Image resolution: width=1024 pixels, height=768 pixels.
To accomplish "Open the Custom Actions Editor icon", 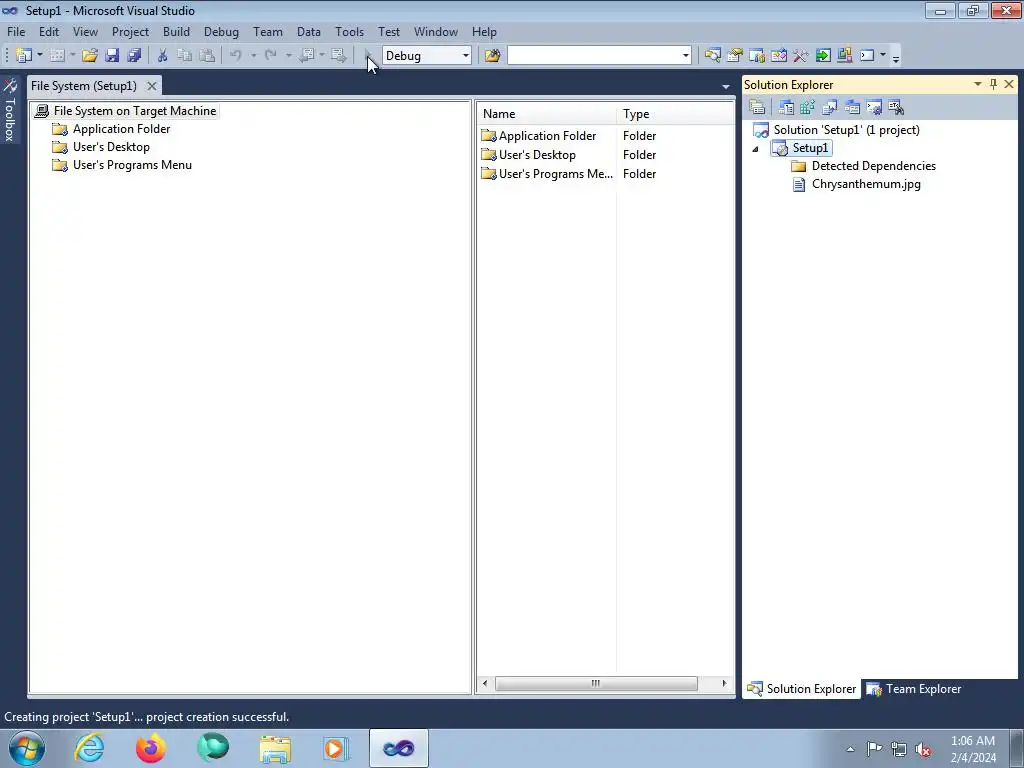I will (874, 107).
